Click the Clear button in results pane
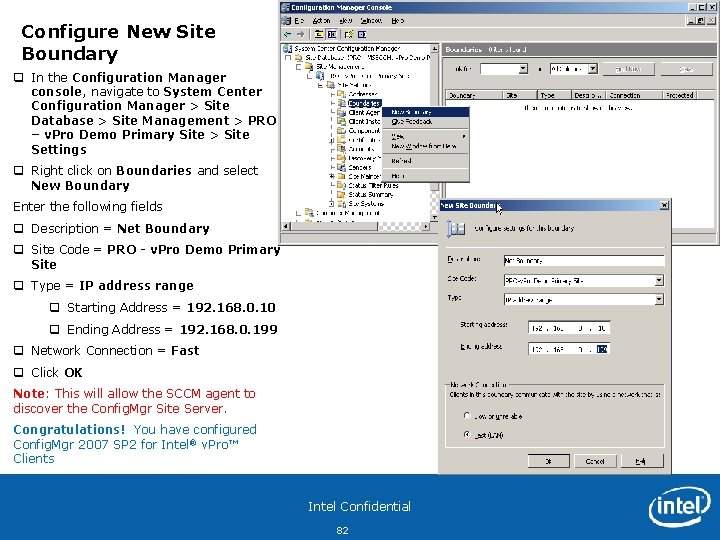The height and width of the screenshot is (540, 720). coord(686,69)
